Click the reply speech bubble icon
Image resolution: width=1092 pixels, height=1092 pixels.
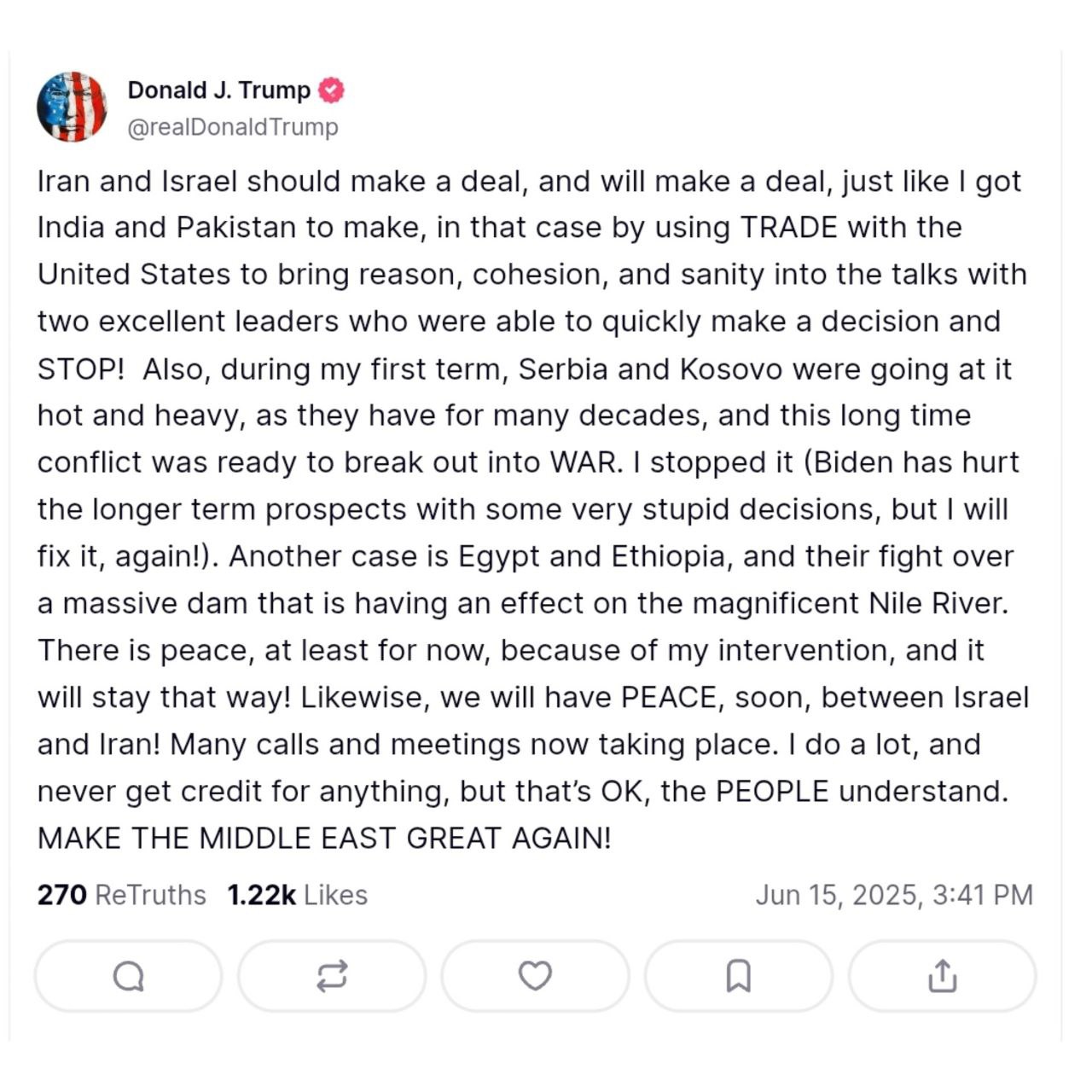[128, 976]
